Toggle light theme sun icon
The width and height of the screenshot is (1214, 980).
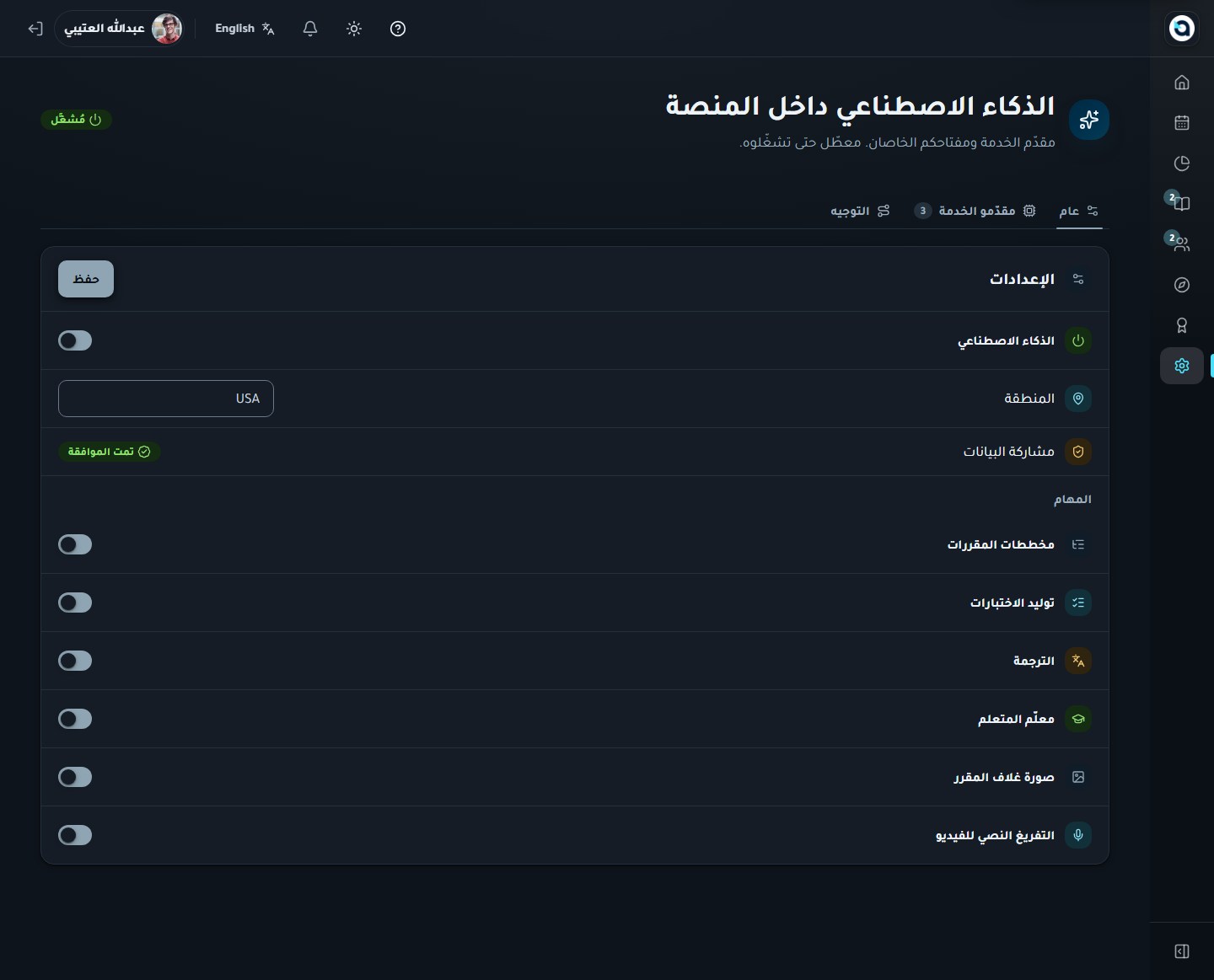pos(354,29)
